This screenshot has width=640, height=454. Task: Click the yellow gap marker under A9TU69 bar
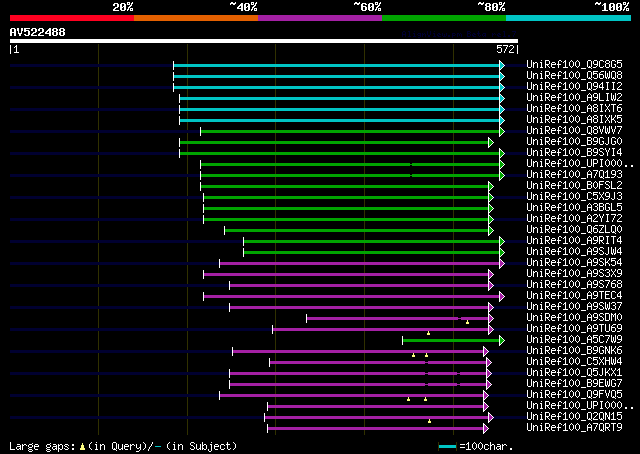428,333
